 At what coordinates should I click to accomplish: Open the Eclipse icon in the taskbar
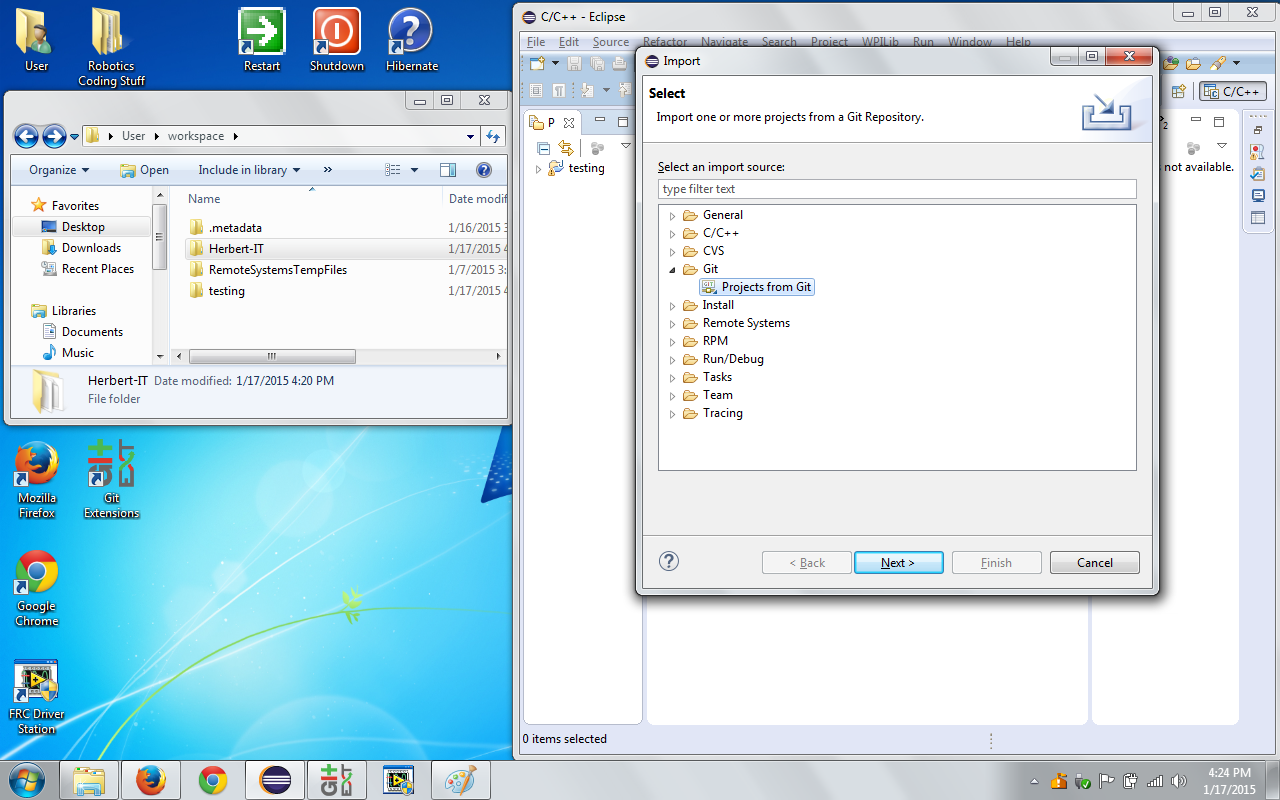pyautogui.click(x=275, y=779)
